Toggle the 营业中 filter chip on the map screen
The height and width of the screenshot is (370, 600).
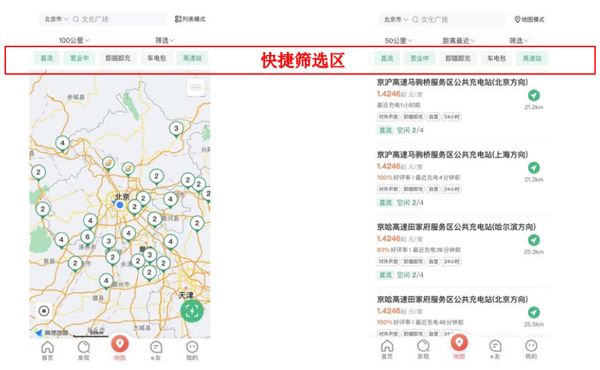click(79, 58)
